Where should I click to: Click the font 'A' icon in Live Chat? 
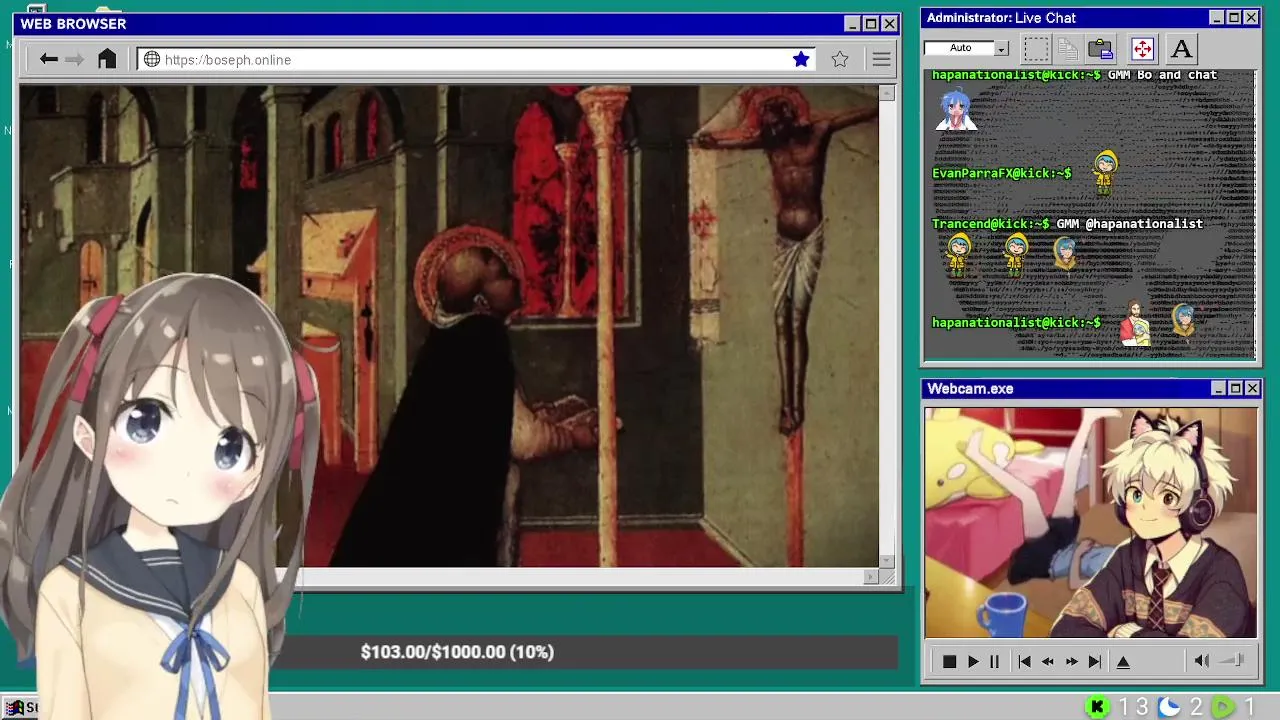(x=1181, y=48)
